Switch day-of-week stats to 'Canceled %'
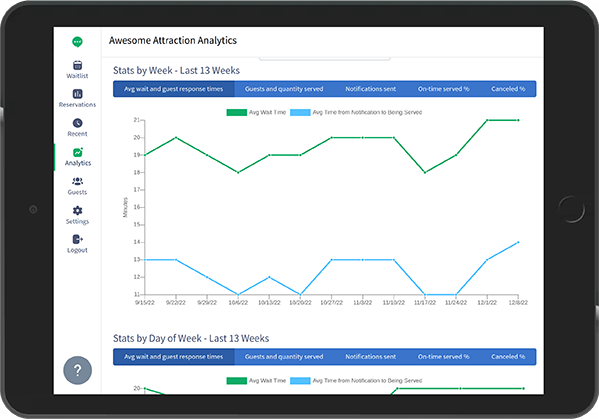The height and width of the screenshot is (419, 599). [508, 357]
